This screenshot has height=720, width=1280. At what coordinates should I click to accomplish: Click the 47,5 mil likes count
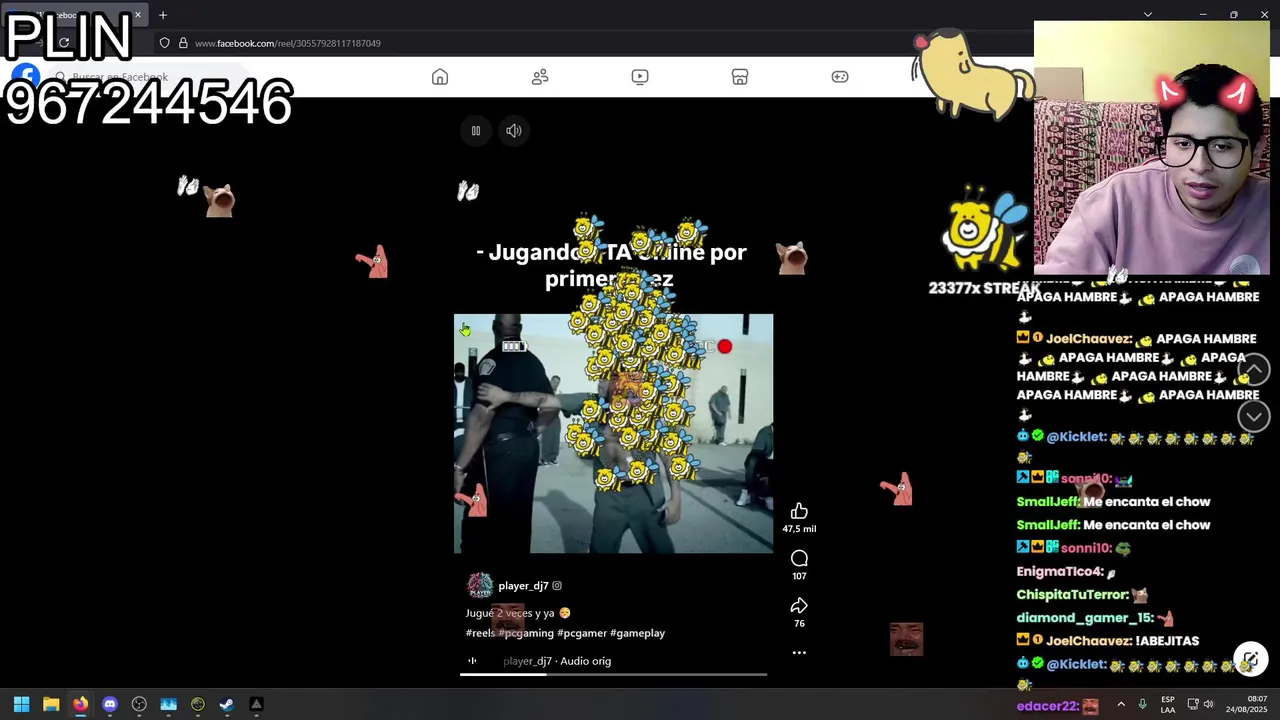[x=799, y=529]
